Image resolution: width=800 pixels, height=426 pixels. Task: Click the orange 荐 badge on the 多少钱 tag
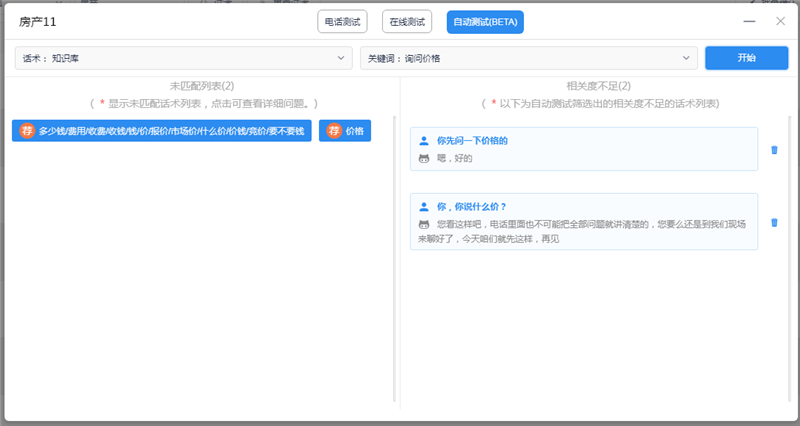coord(27,131)
